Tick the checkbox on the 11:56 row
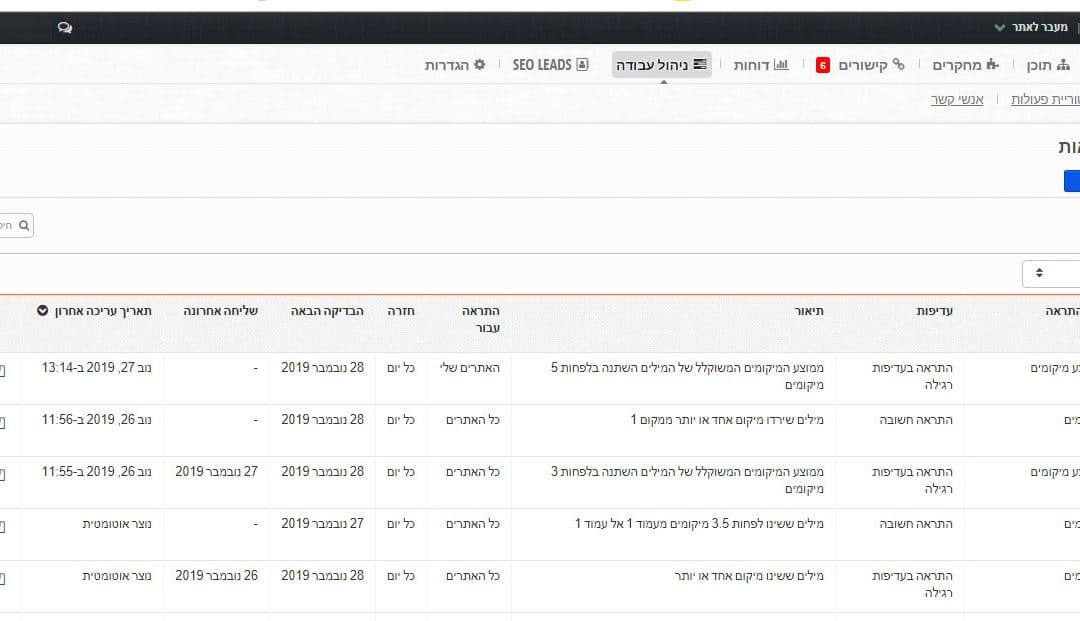 click(2, 423)
